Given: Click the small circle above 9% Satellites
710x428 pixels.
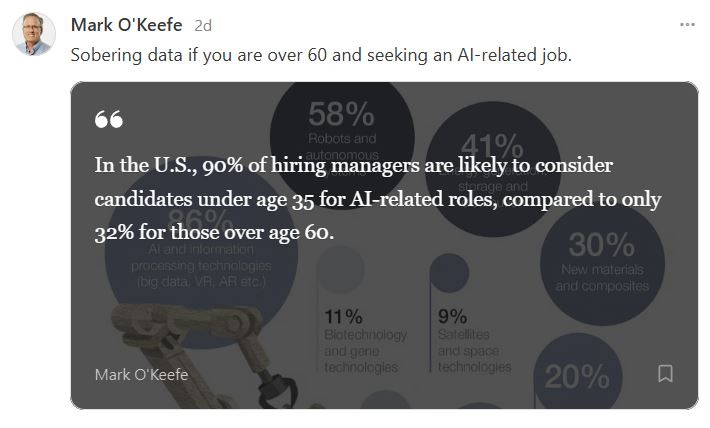Looking at the screenshot, I should point(449,273).
